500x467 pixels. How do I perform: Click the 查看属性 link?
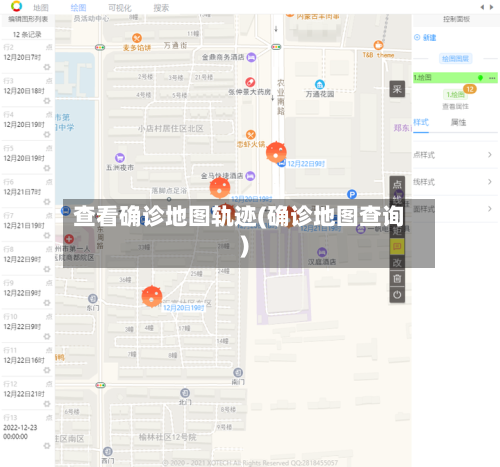[x=455, y=106]
